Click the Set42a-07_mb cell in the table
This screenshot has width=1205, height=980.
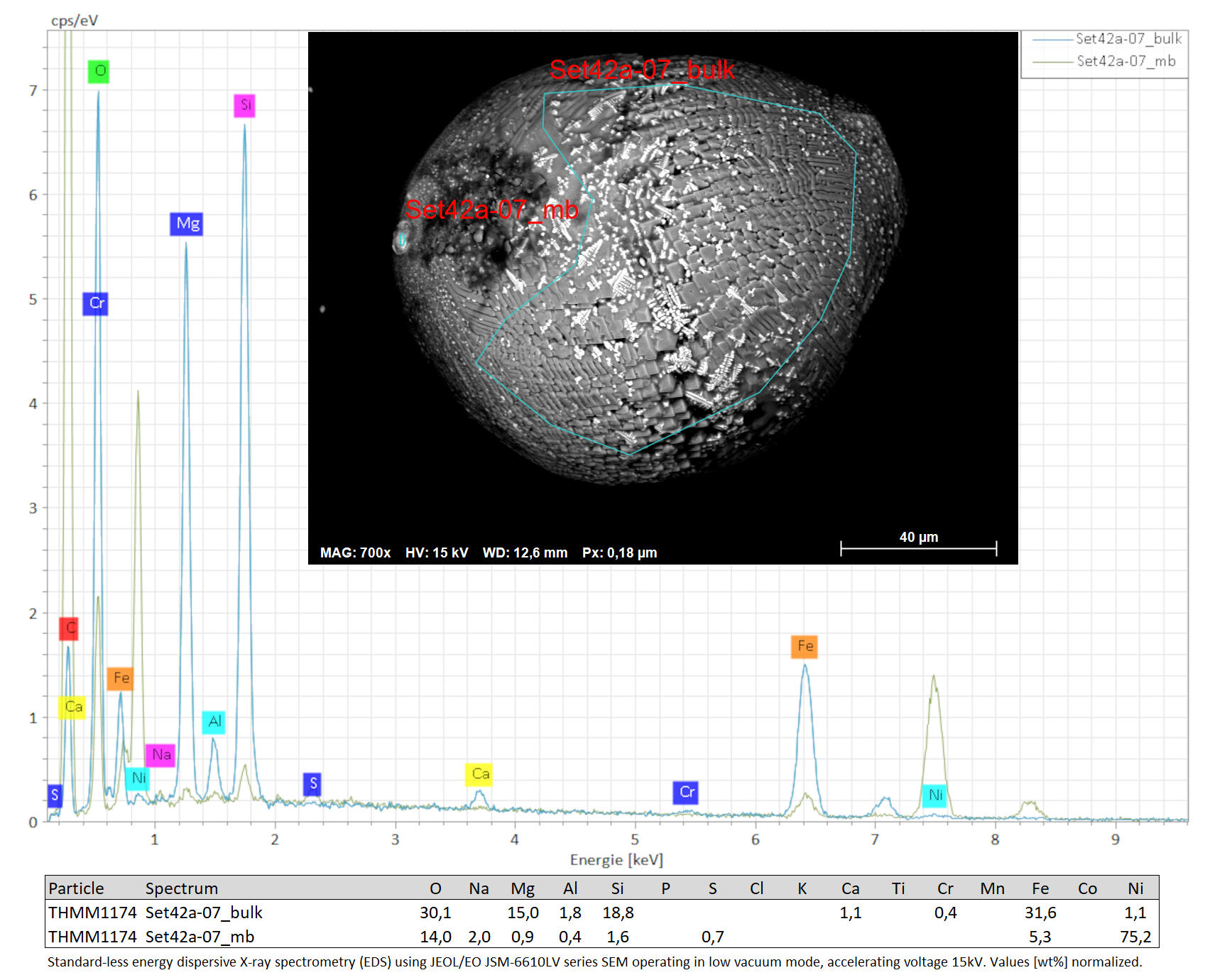pos(200,937)
